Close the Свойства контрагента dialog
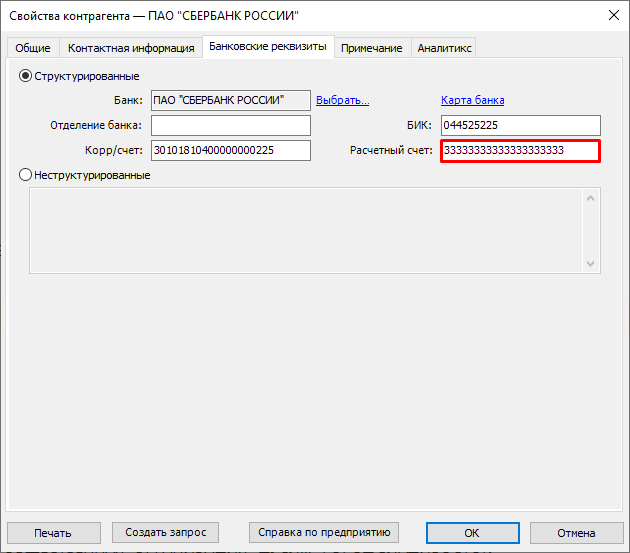Image resolution: width=630 pixels, height=553 pixels. click(x=614, y=15)
